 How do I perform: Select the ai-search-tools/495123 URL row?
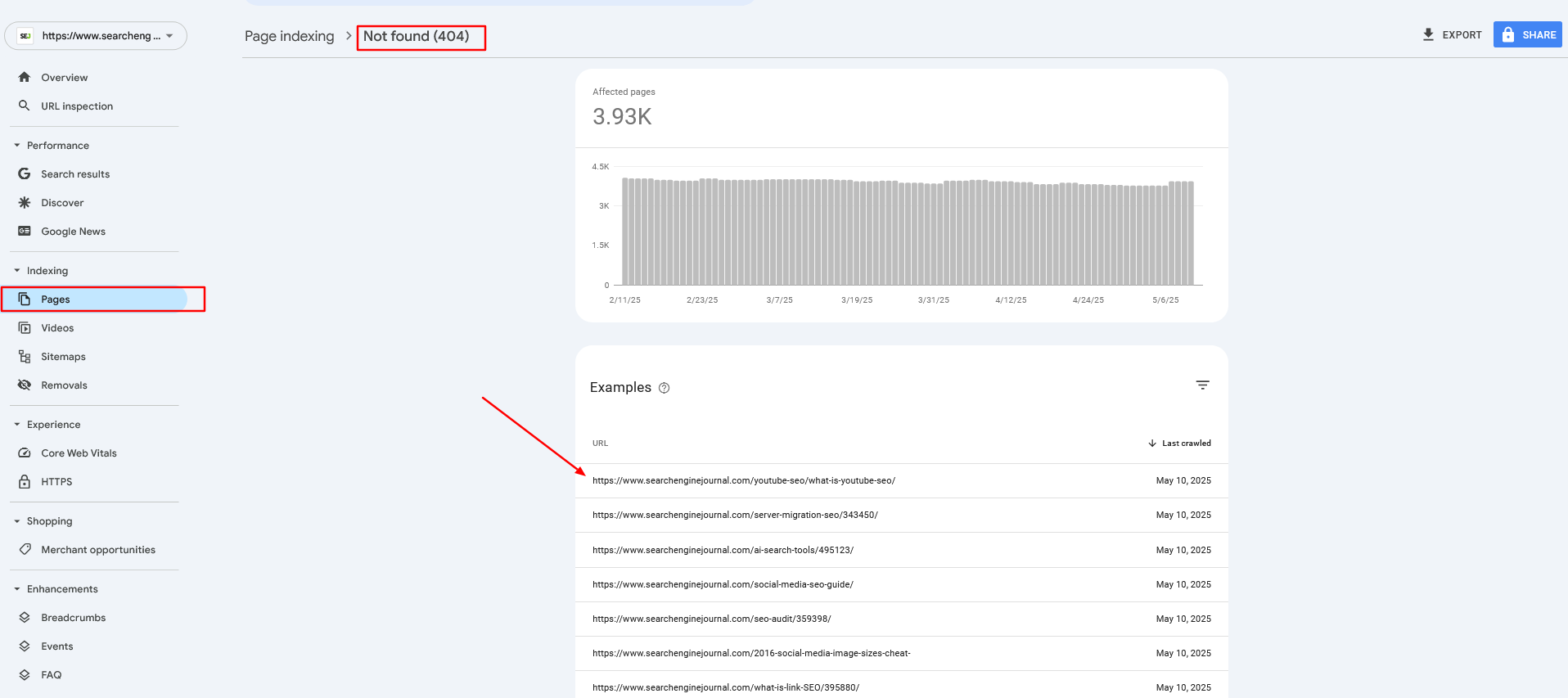click(901, 550)
